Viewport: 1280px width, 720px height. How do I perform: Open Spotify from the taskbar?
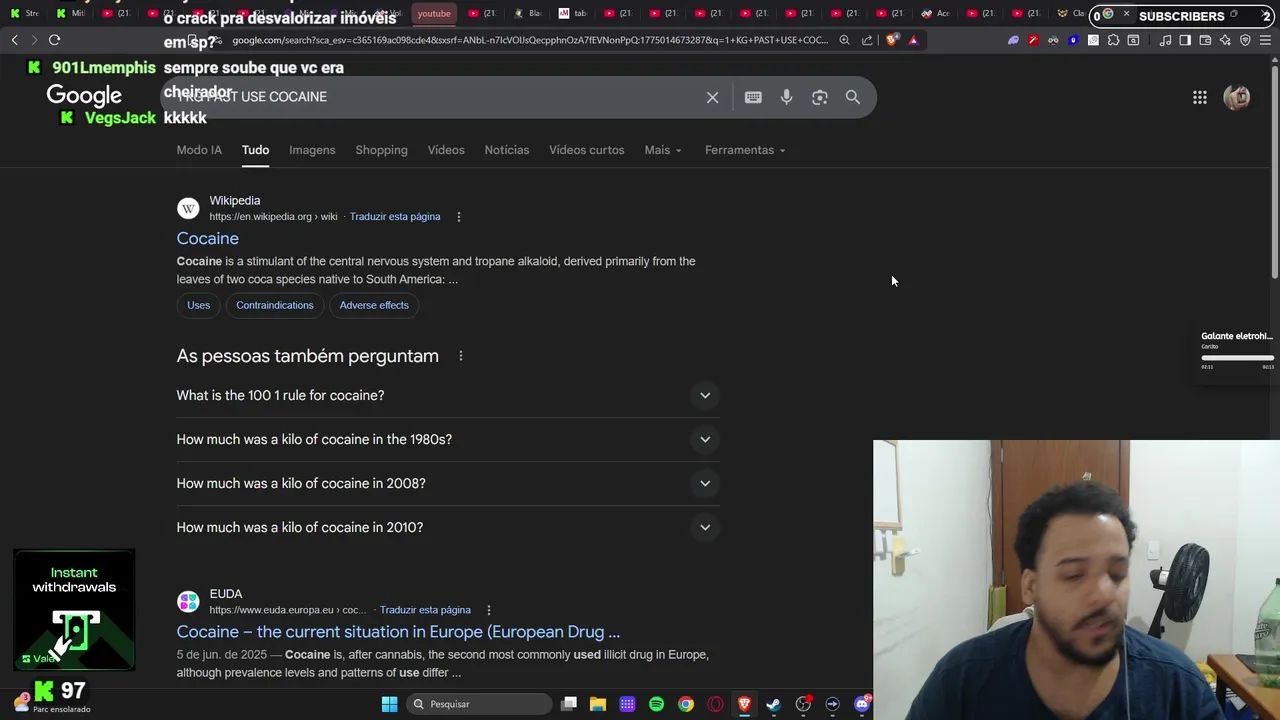[656, 704]
